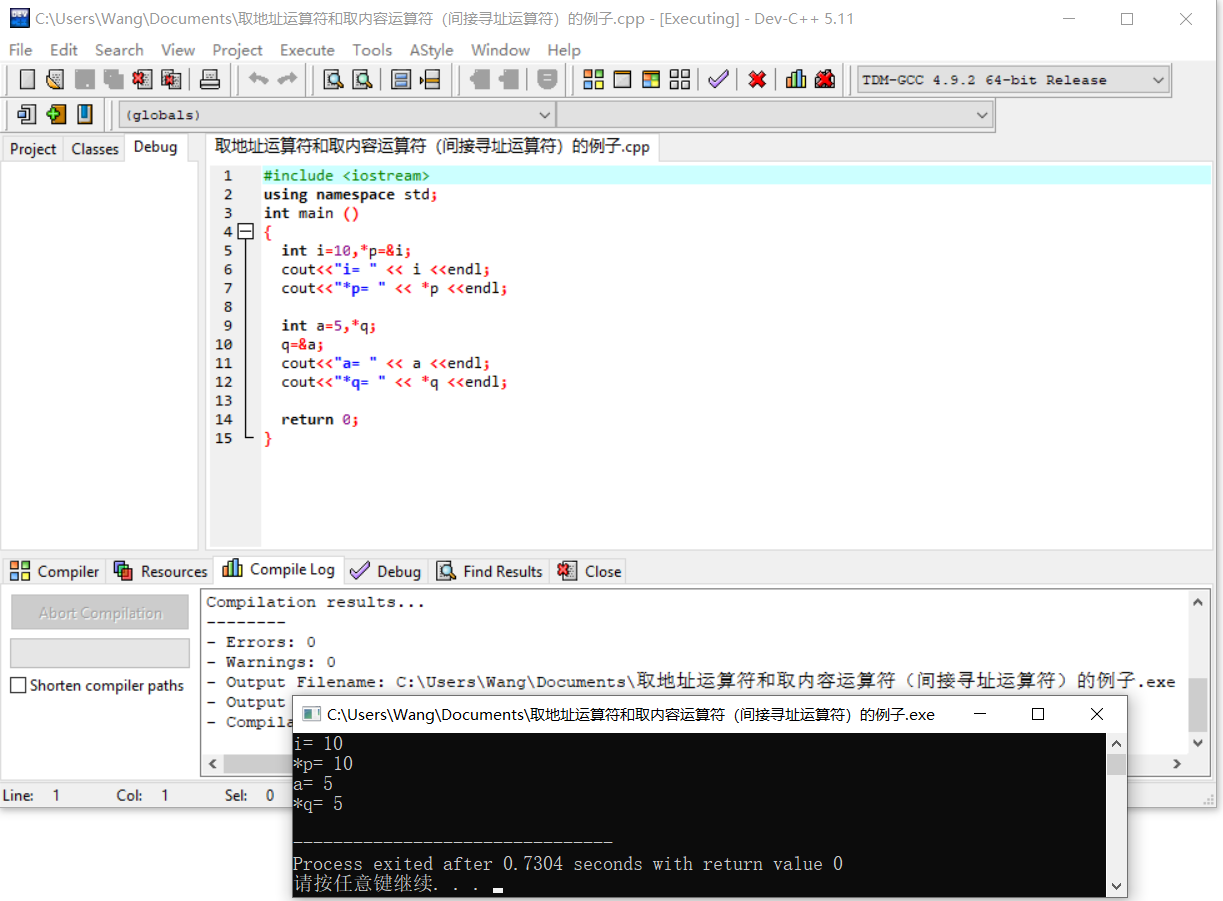
Task: Maximize the console .exe window
Action: point(1038,714)
